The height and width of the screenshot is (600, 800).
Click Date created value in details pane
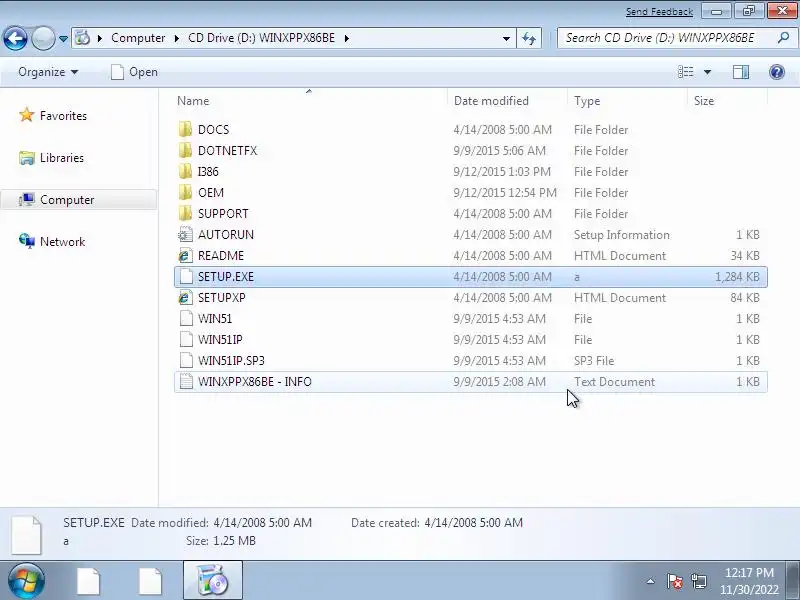pyautogui.click(x=473, y=522)
